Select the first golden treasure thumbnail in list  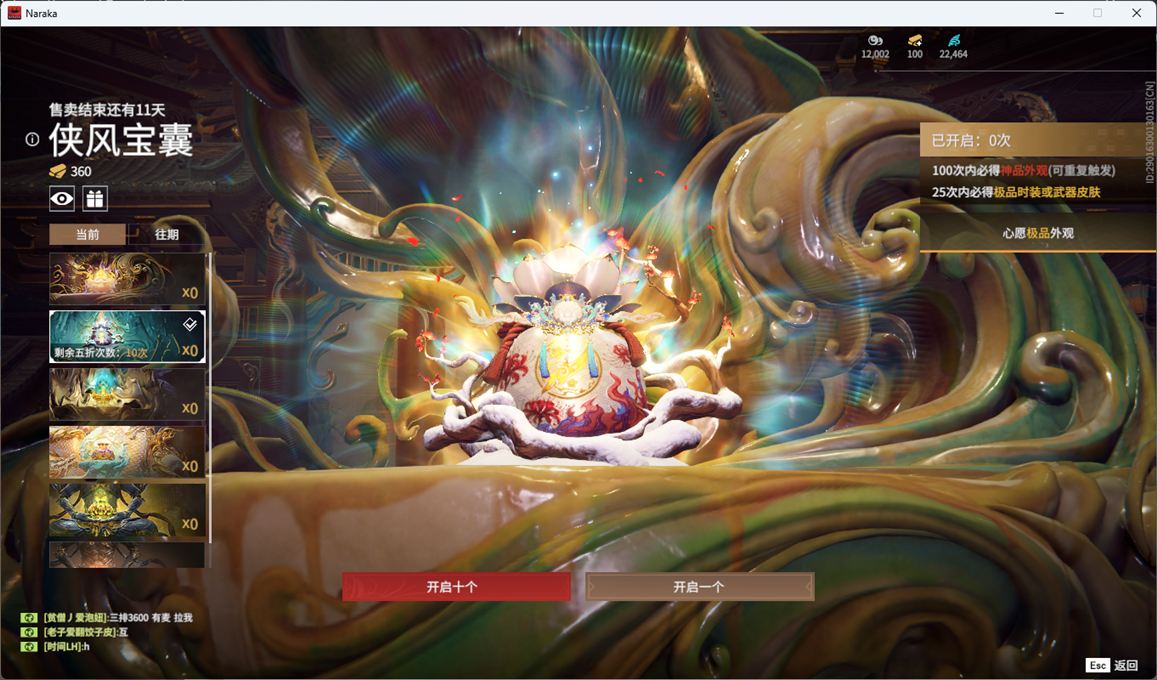pyautogui.click(x=127, y=279)
